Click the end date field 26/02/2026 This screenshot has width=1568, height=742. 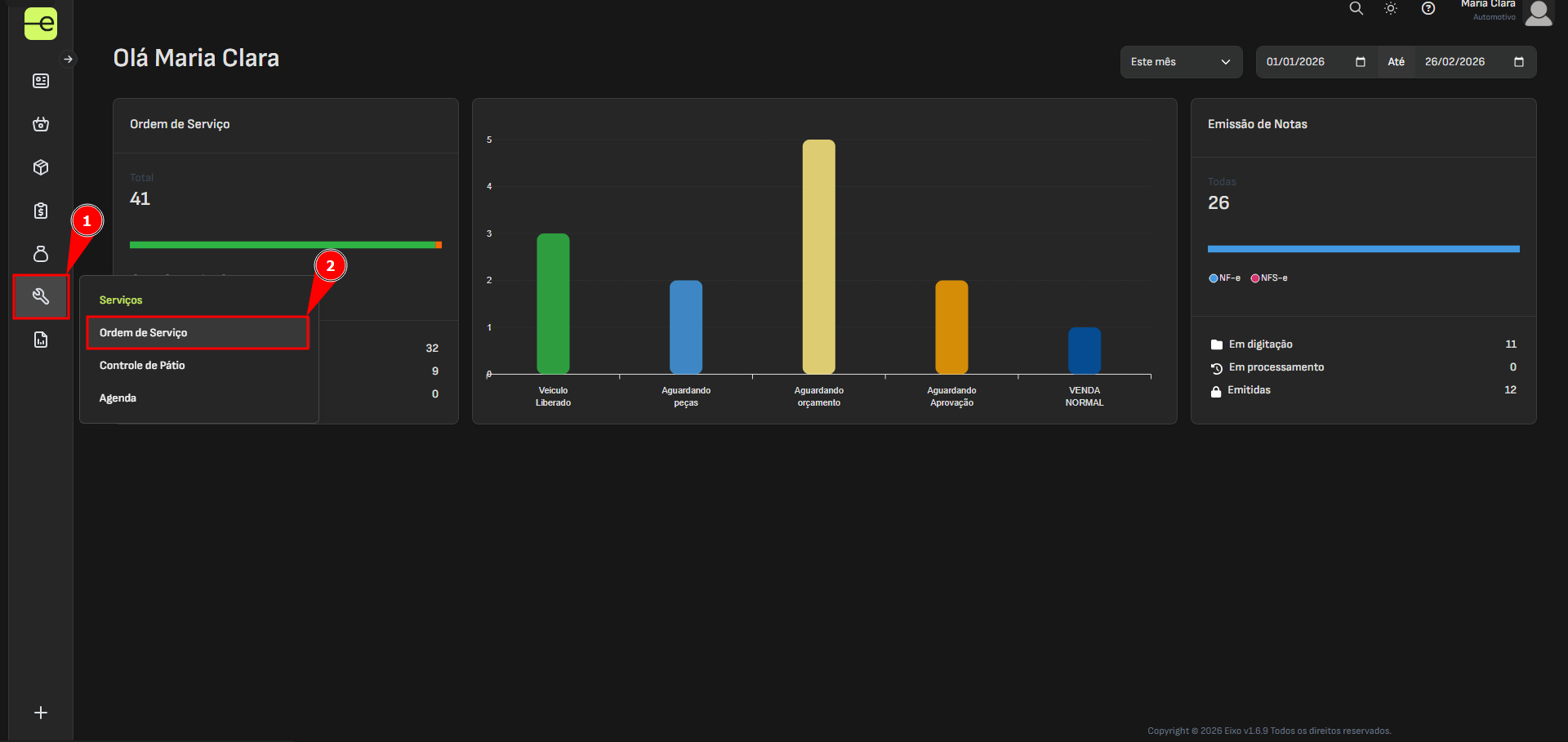1454,62
